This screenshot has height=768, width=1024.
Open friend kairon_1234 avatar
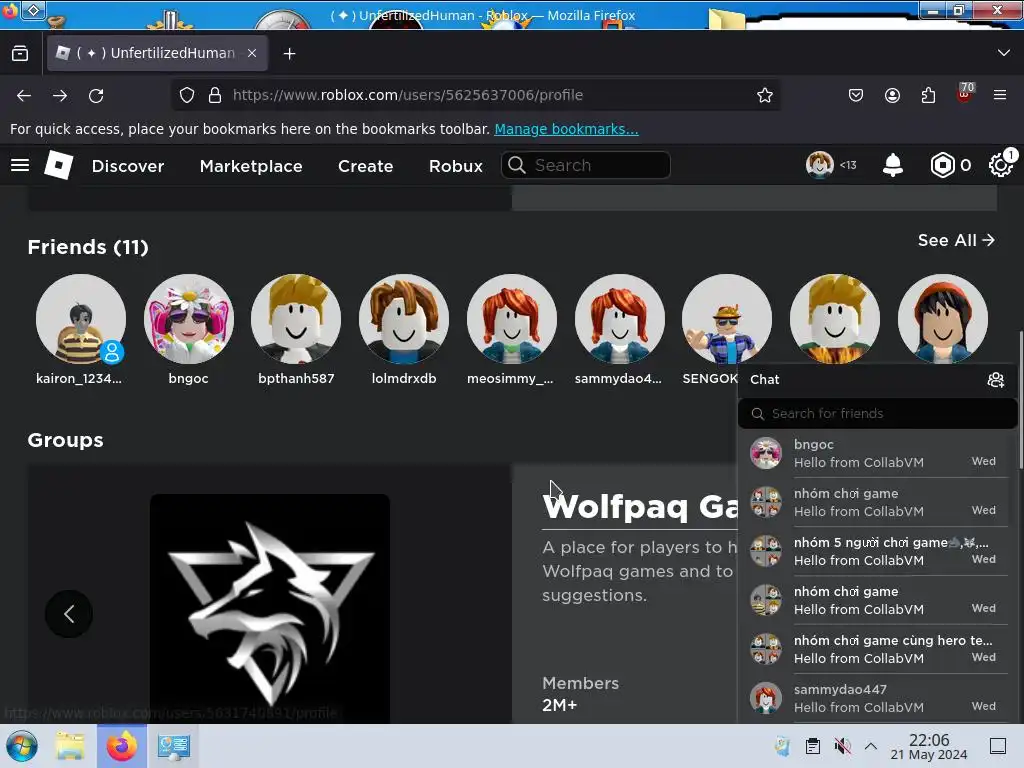coord(81,319)
